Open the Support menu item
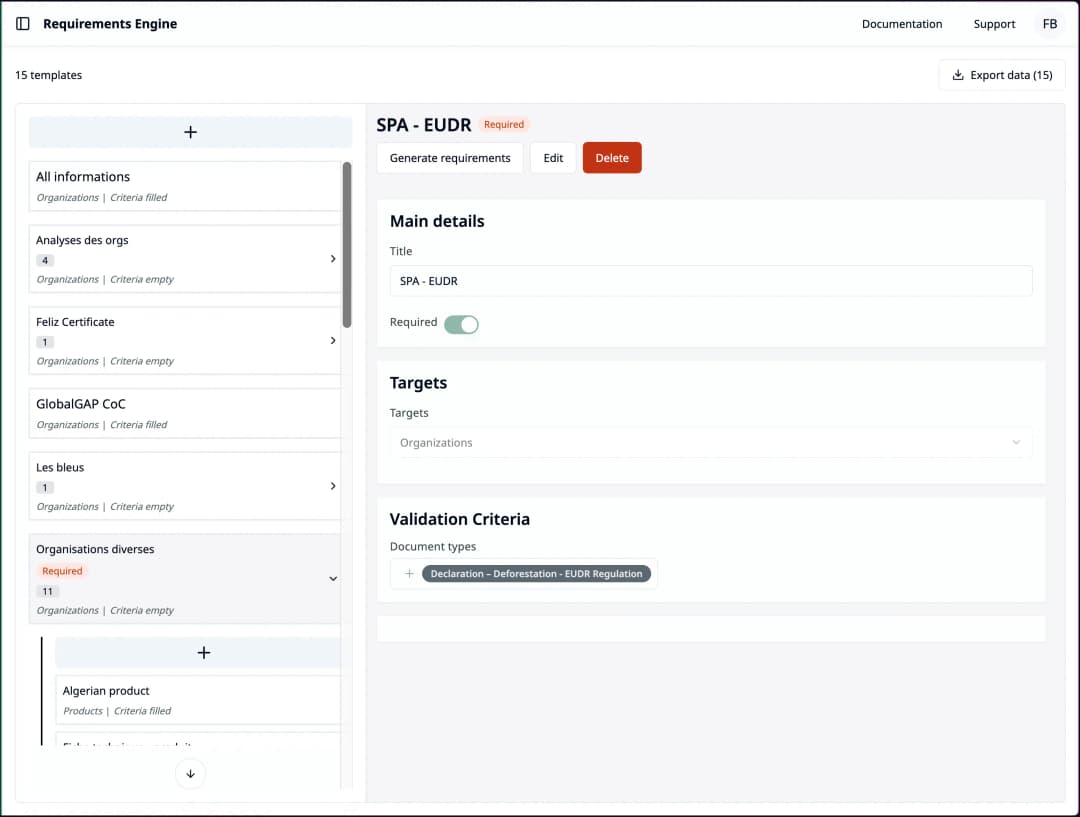The image size is (1080, 817). (994, 23)
